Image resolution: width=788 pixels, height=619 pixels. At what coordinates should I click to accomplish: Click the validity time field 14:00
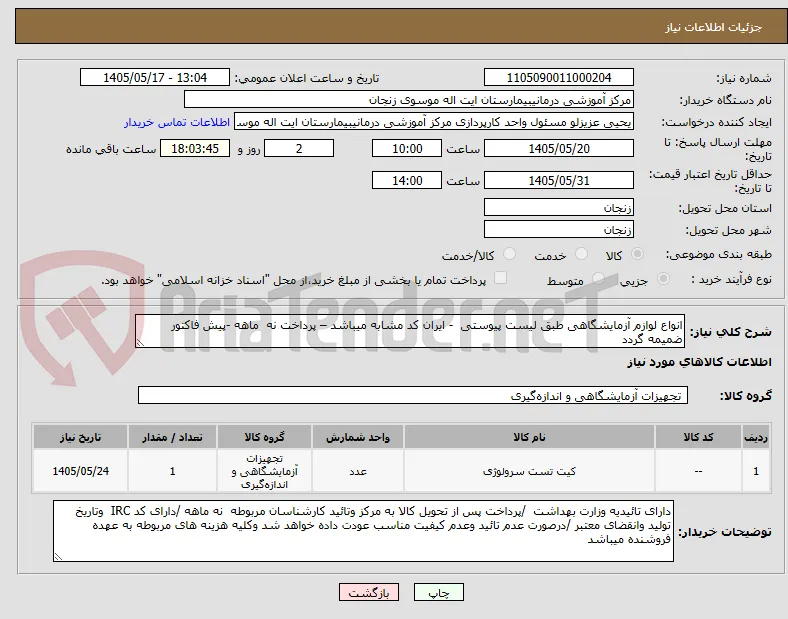(x=407, y=180)
